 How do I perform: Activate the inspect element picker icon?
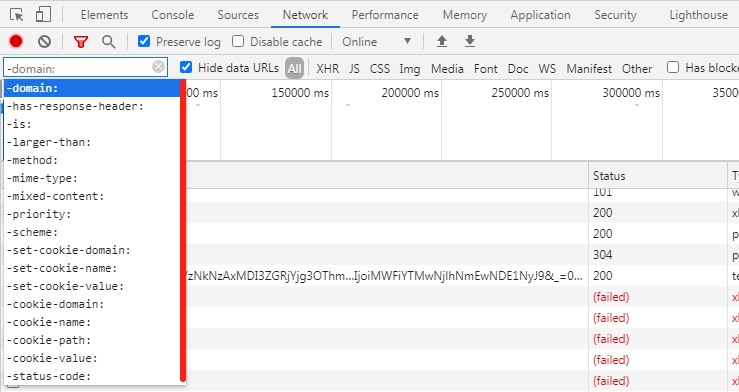point(16,15)
